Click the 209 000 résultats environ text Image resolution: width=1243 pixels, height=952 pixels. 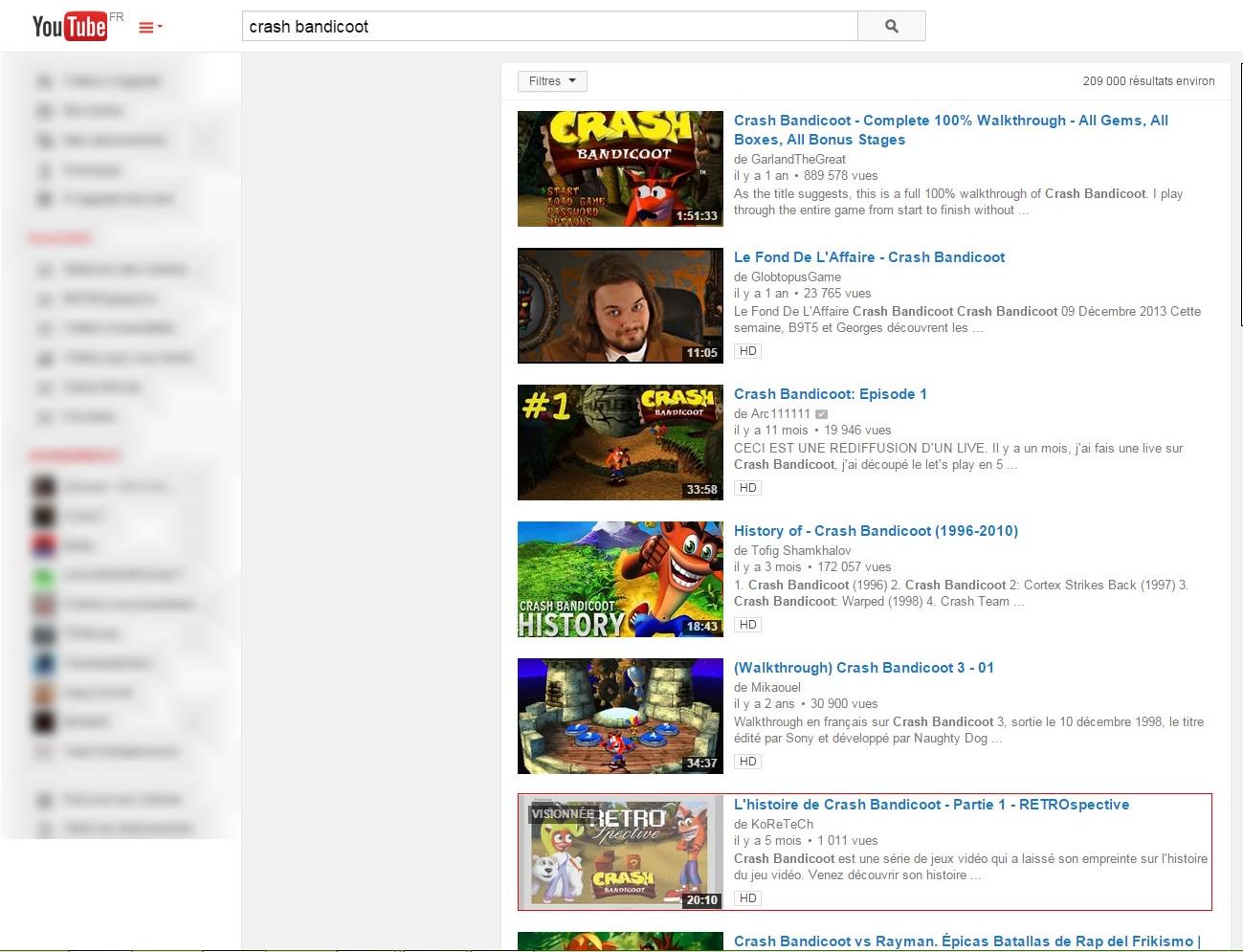click(1148, 81)
